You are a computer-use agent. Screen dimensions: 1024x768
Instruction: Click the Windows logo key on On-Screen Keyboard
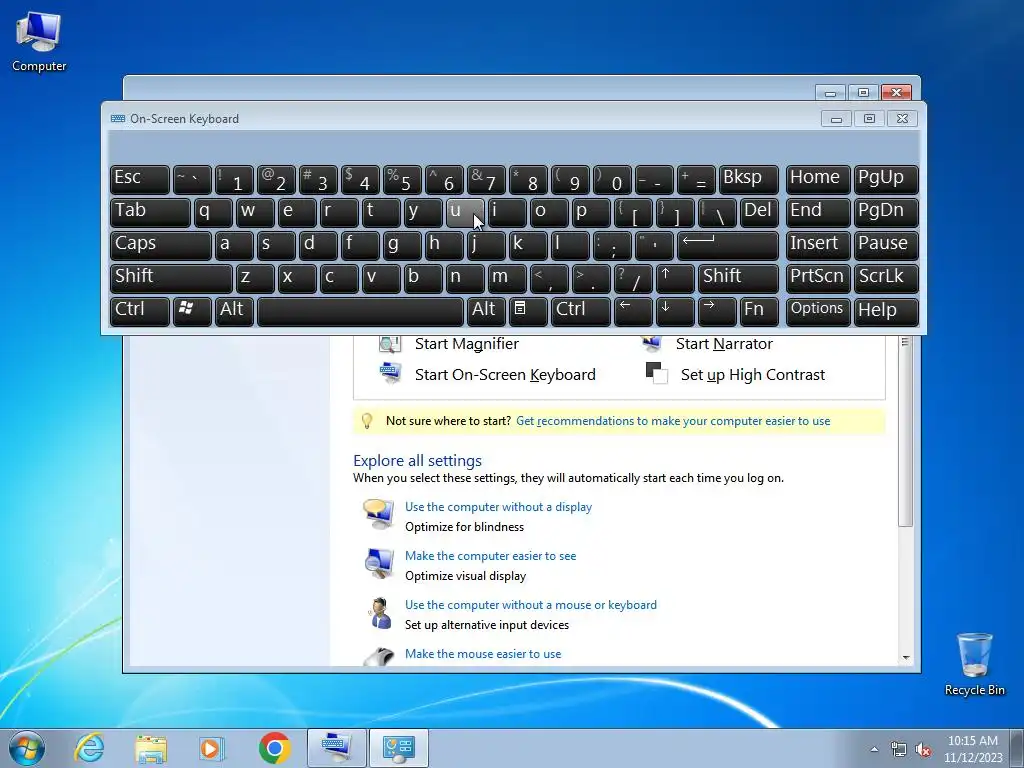tap(192, 310)
